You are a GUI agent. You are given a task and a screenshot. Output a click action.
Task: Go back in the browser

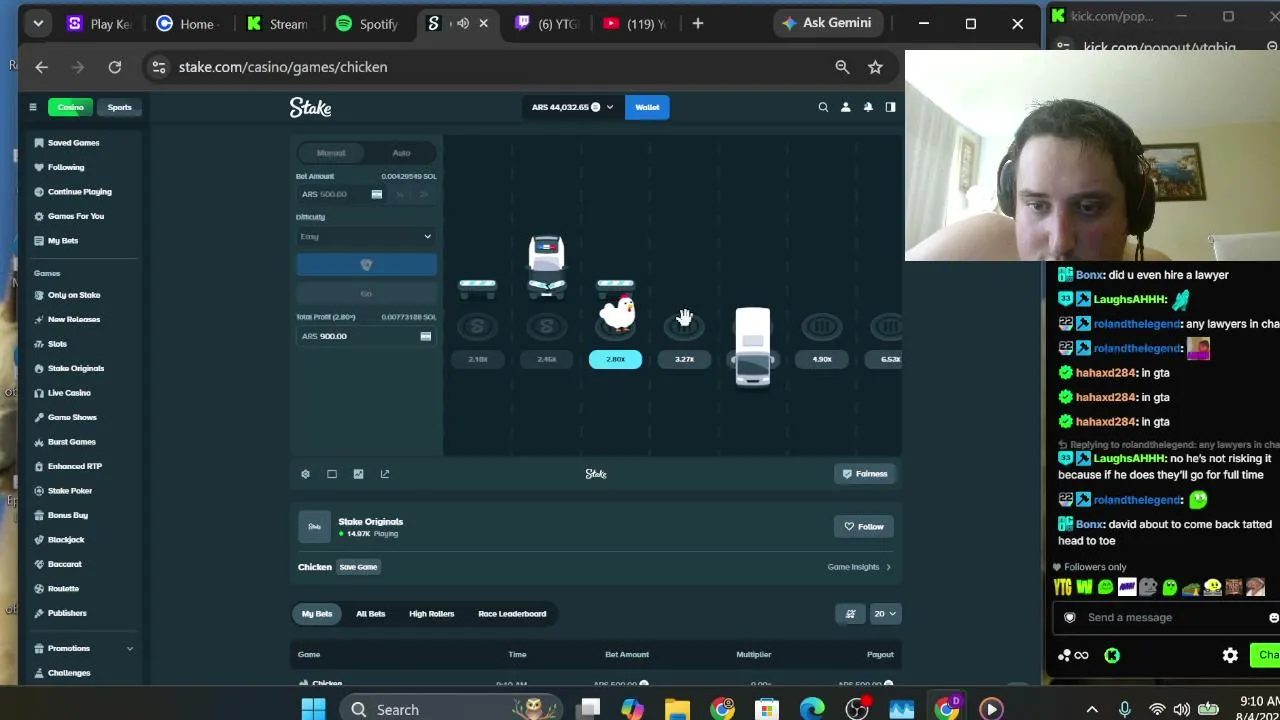tap(42, 67)
